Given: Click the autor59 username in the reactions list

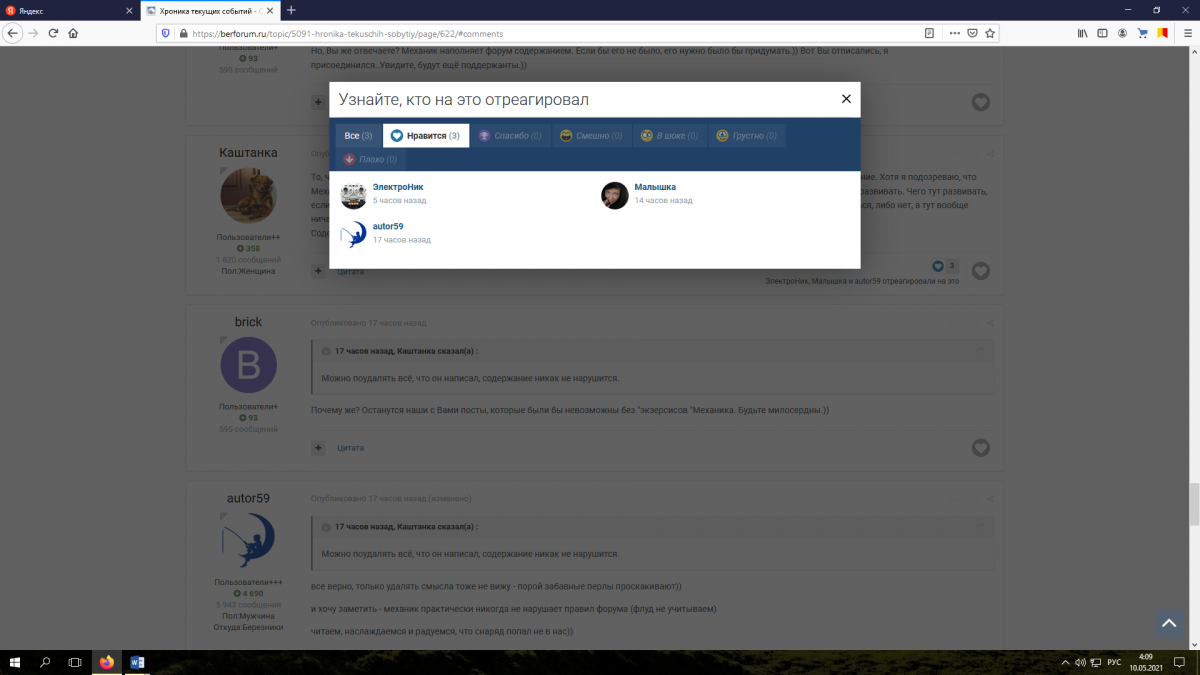Looking at the screenshot, I should 388,227.
